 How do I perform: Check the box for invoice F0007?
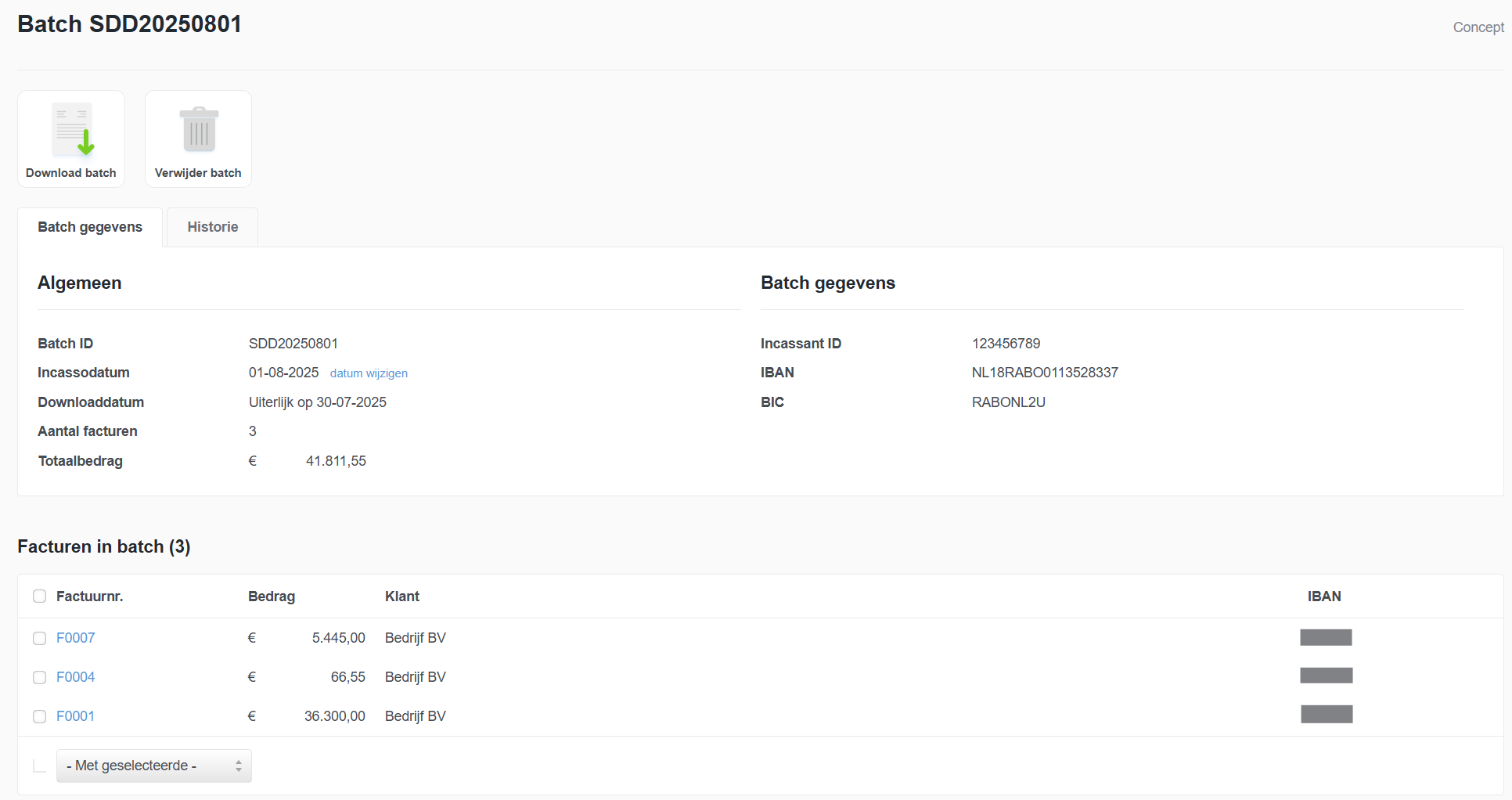(x=40, y=639)
